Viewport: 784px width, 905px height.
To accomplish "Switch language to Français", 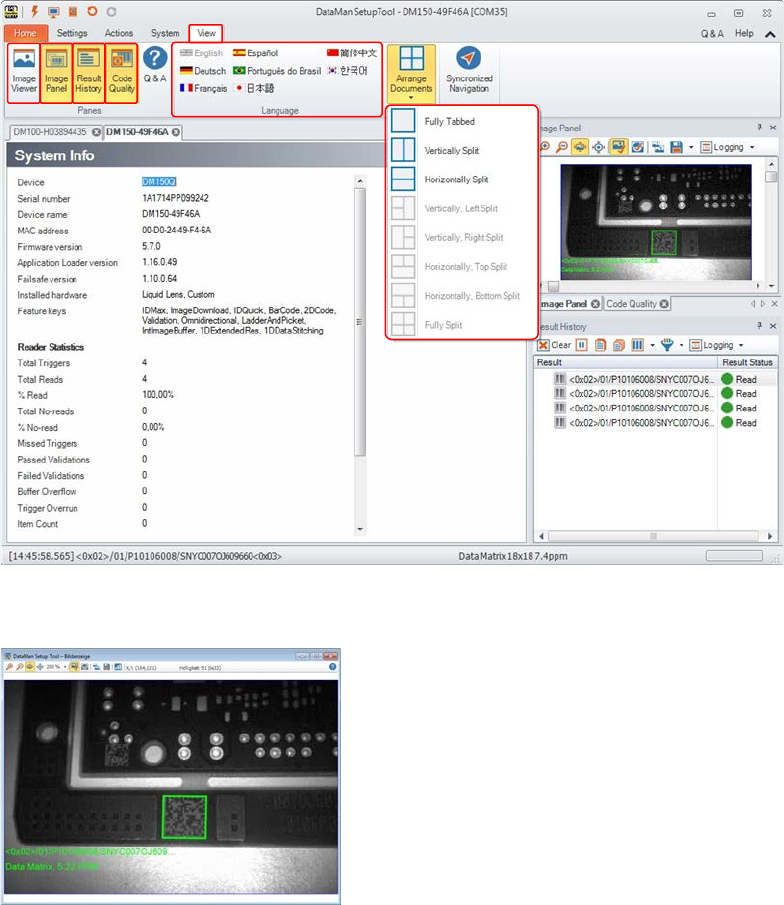I will [x=203, y=88].
